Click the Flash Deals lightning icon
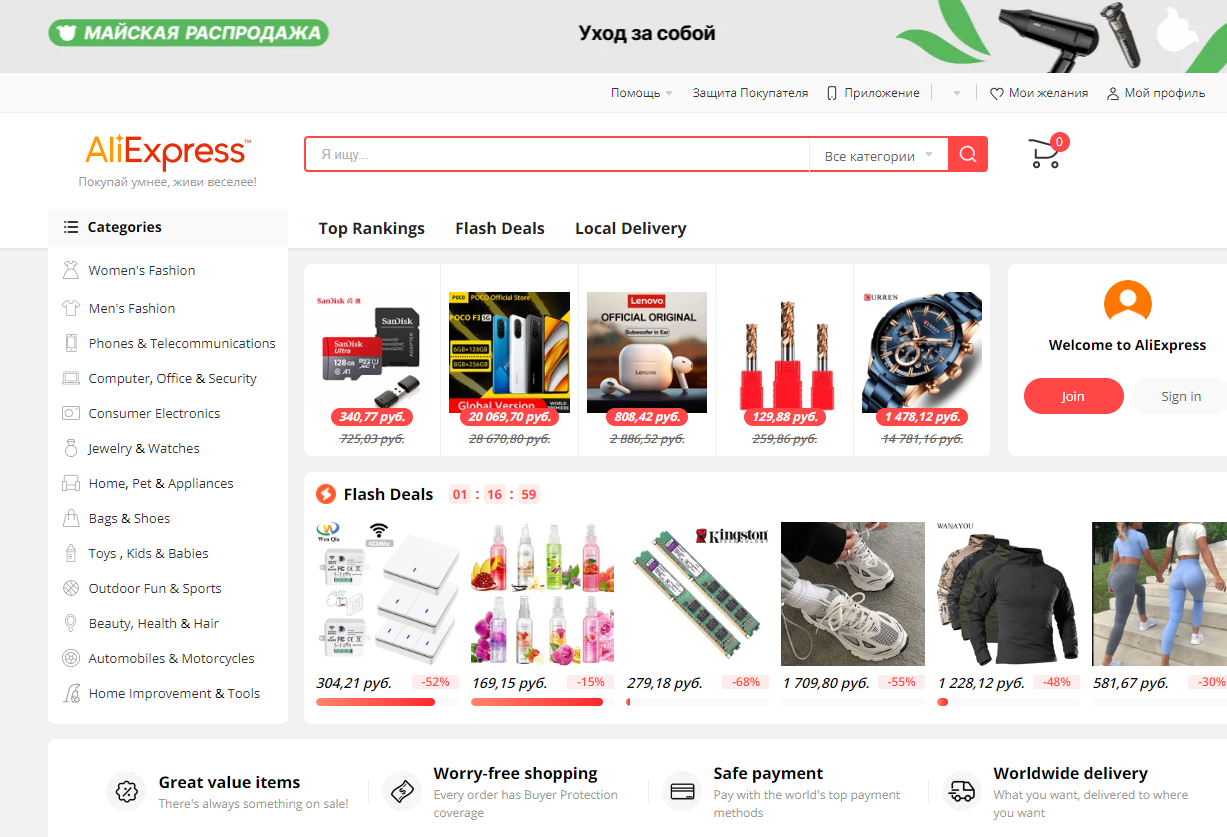 325,494
